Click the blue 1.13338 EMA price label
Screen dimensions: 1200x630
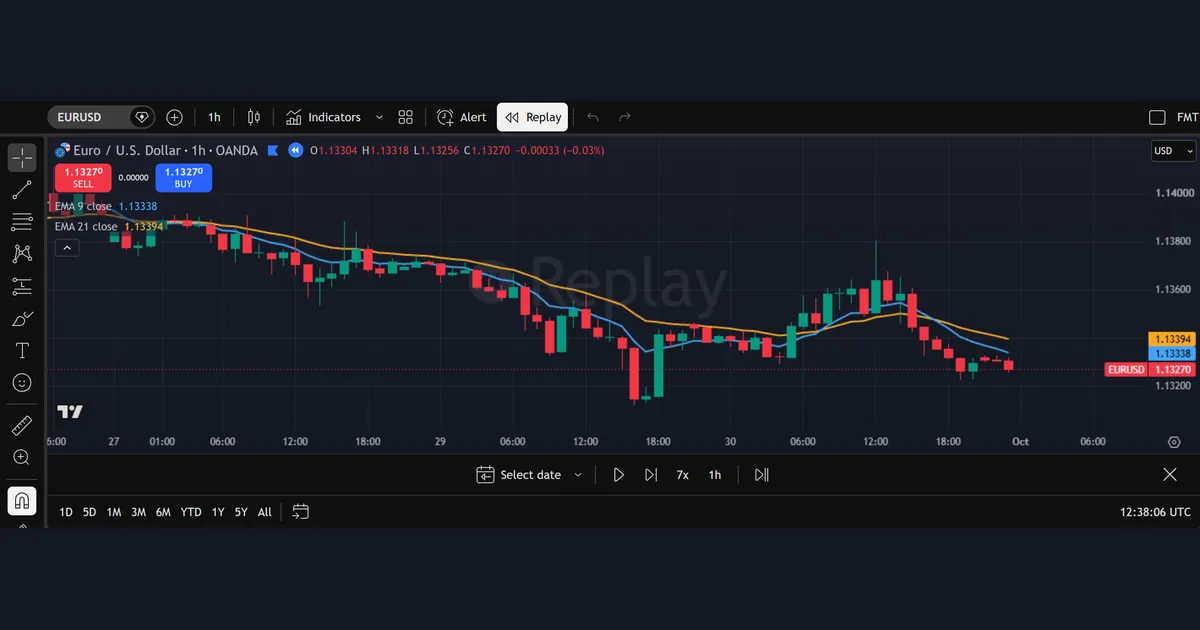click(1173, 354)
